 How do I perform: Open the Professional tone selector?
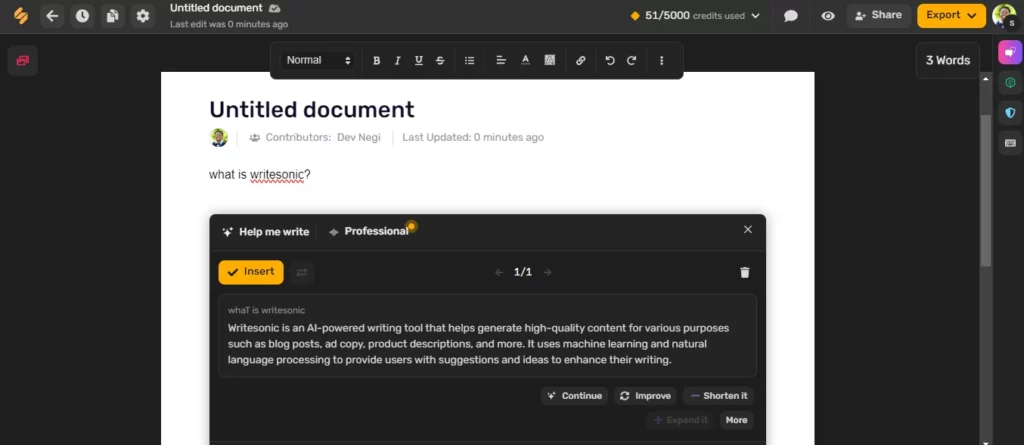point(370,231)
